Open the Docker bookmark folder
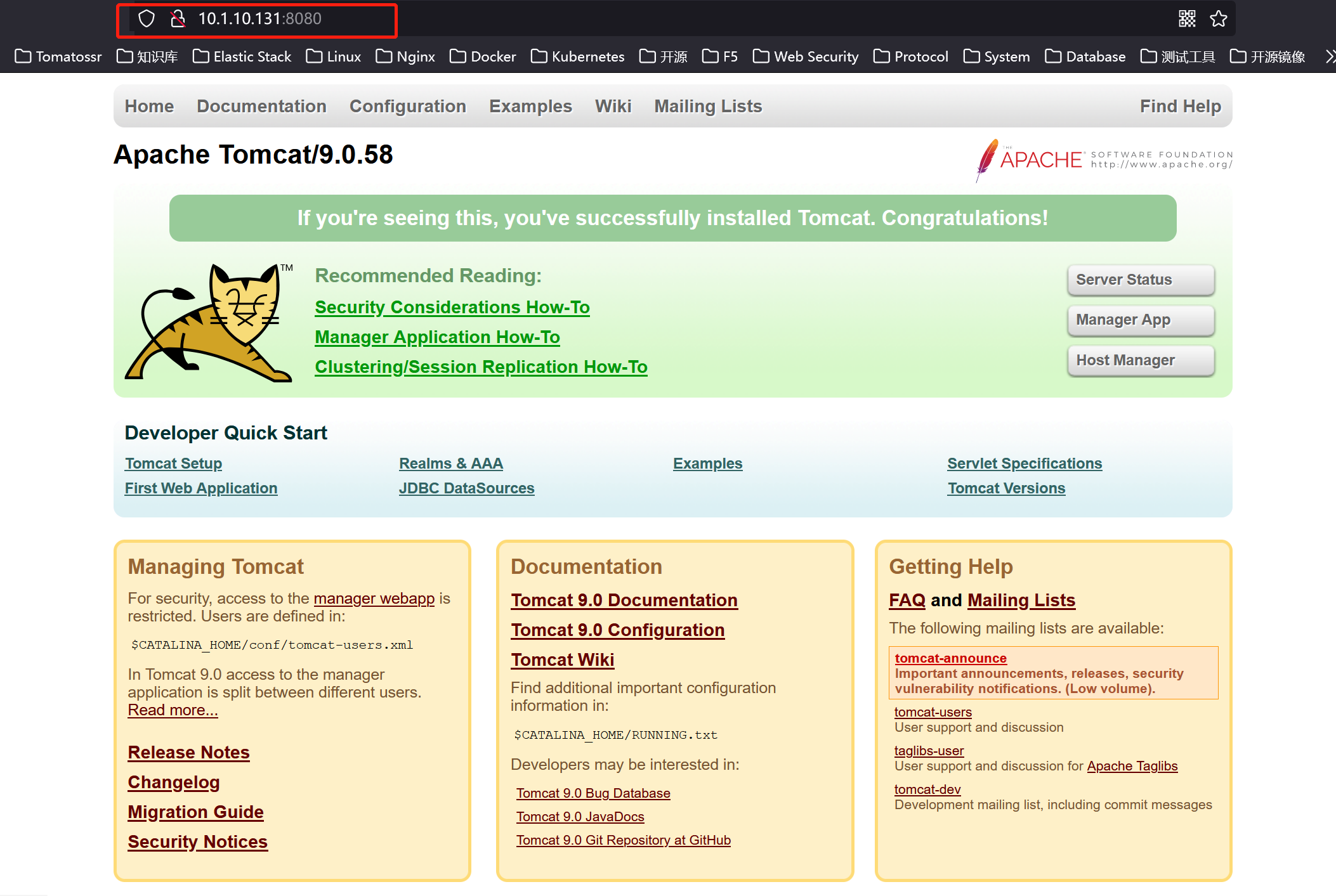Viewport: 1336px width, 896px height. (483, 56)
